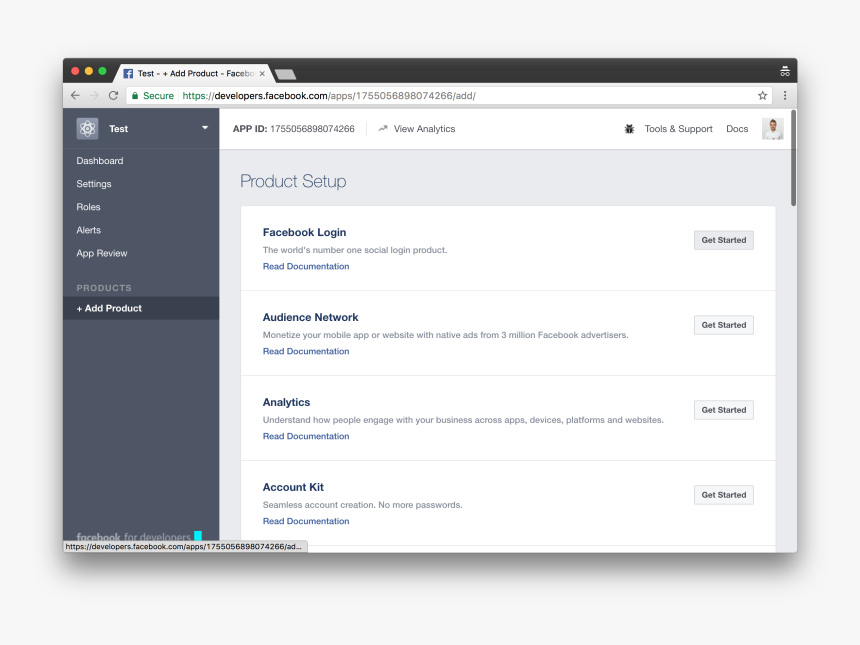This screenshot has width=860, height=645.
Task: Click the Facebook favicon on the tab
Action: pos(128,73)
